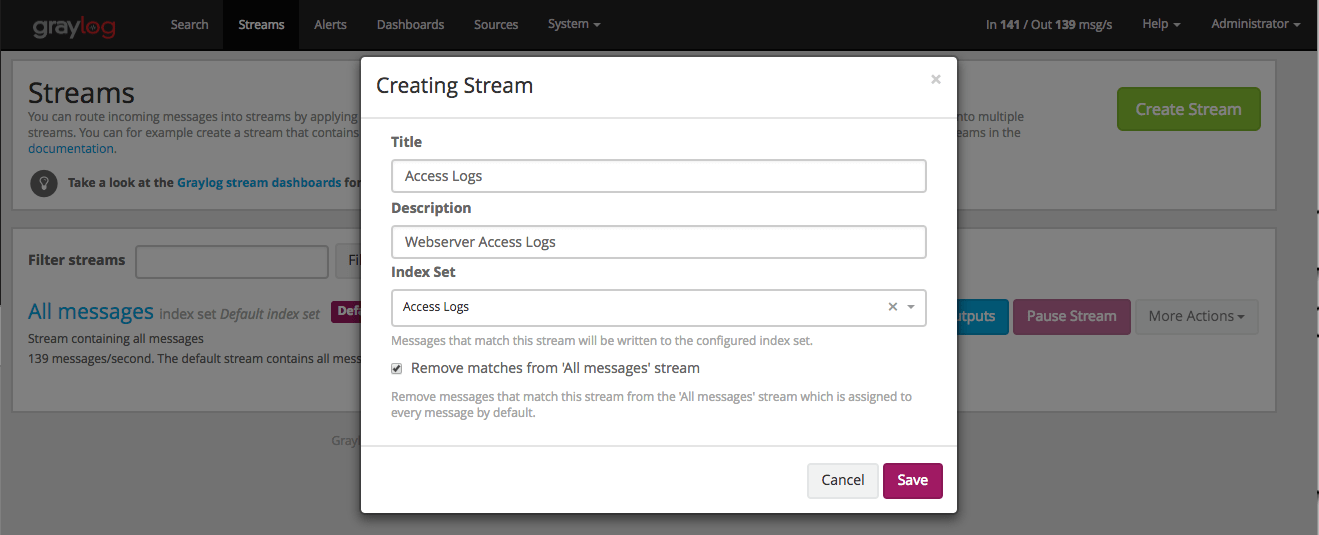
Task: Click the 'Index Set' field label
Action: [423, 272]
